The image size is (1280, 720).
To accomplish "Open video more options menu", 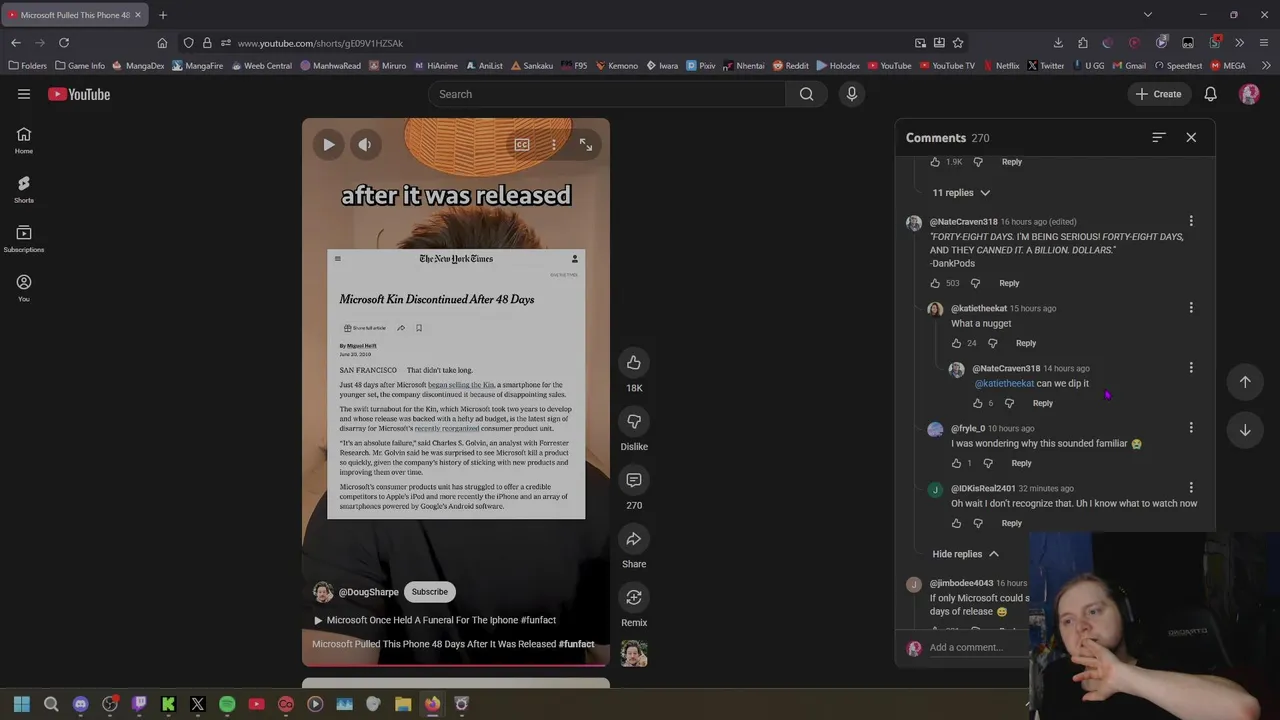I will pyautogui.click(x=554, y=145).
